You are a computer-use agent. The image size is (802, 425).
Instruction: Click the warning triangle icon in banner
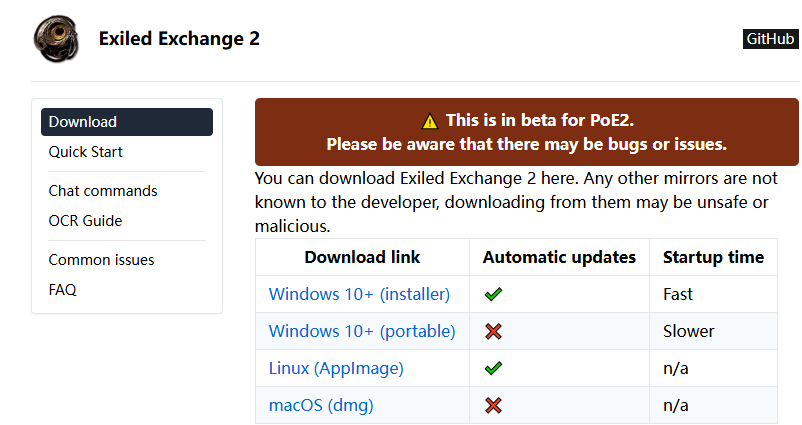click(x=430, y=121)
